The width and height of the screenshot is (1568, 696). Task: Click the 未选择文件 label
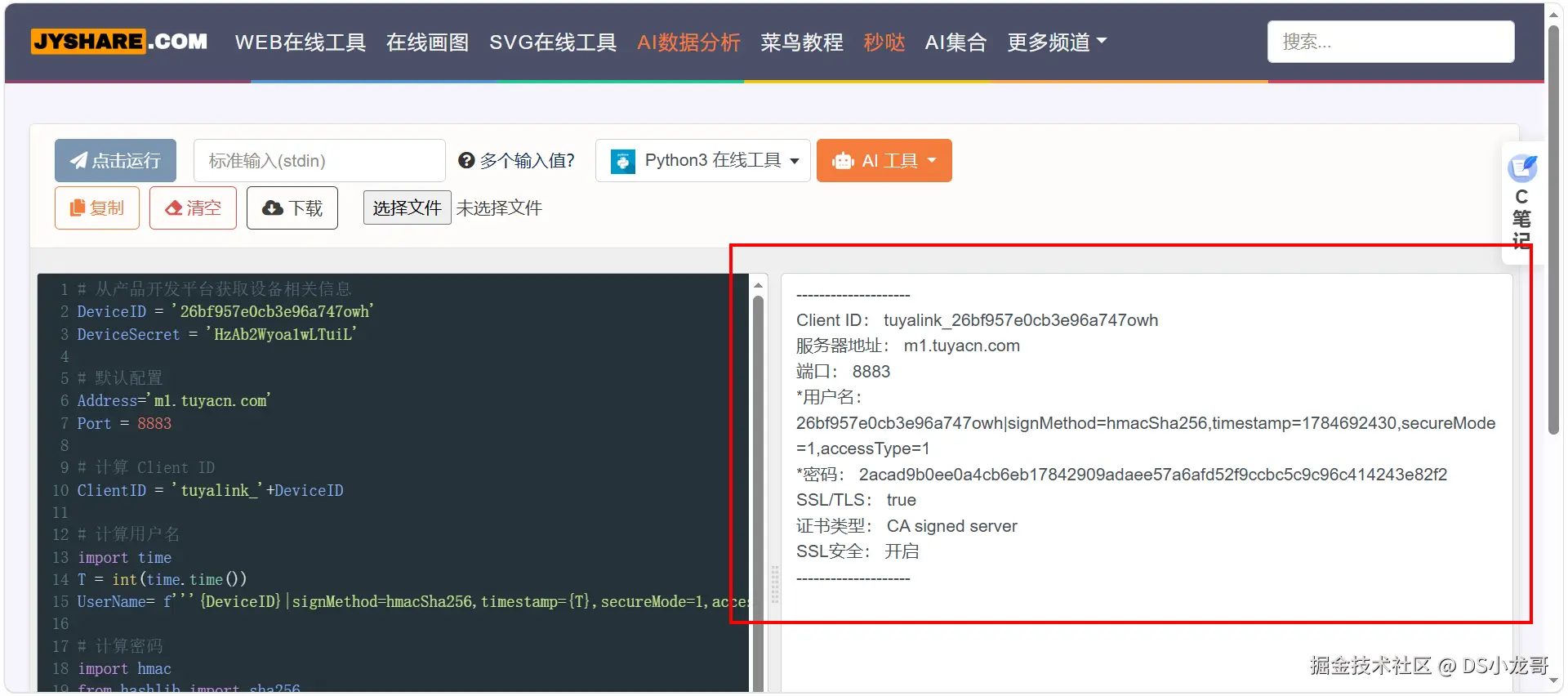tap(499, 207)
